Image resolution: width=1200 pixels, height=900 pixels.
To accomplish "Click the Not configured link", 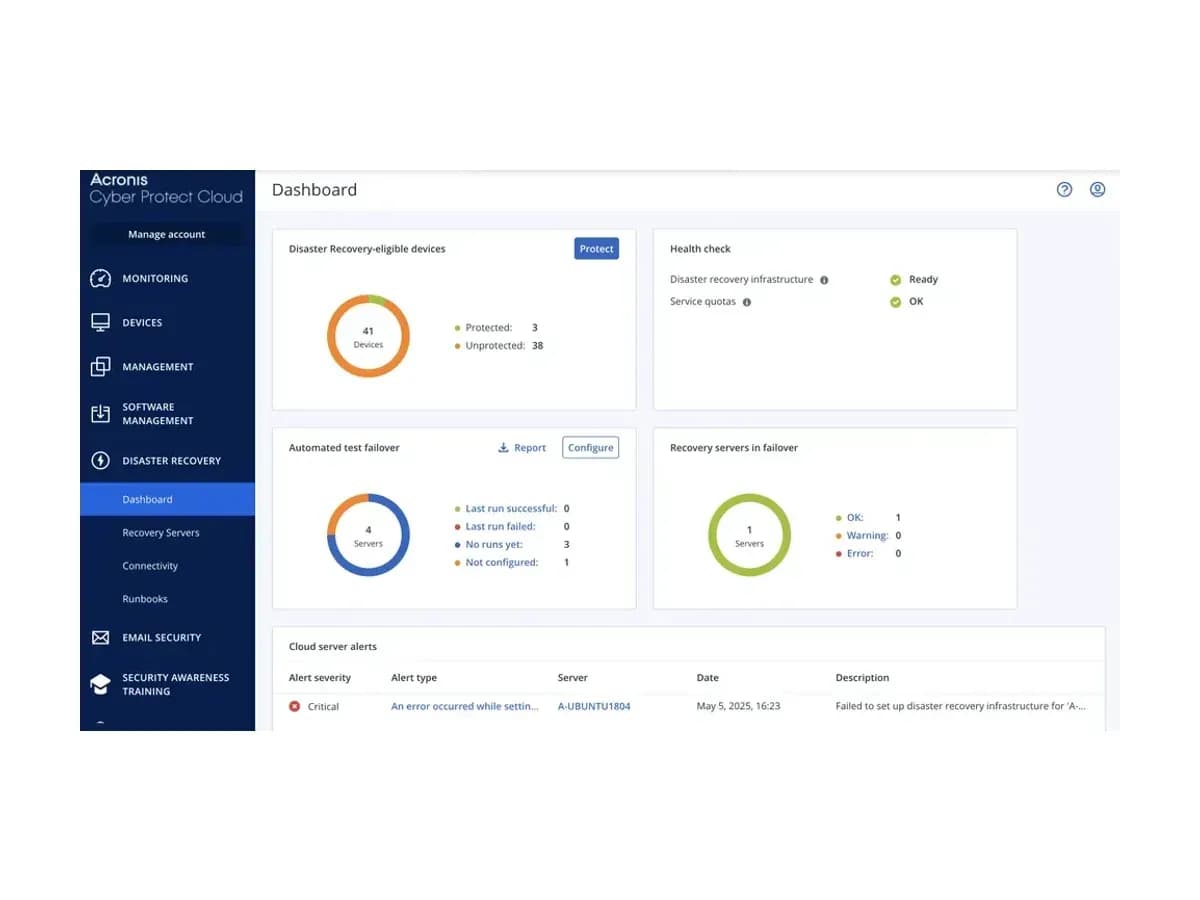I will (502, 563).
